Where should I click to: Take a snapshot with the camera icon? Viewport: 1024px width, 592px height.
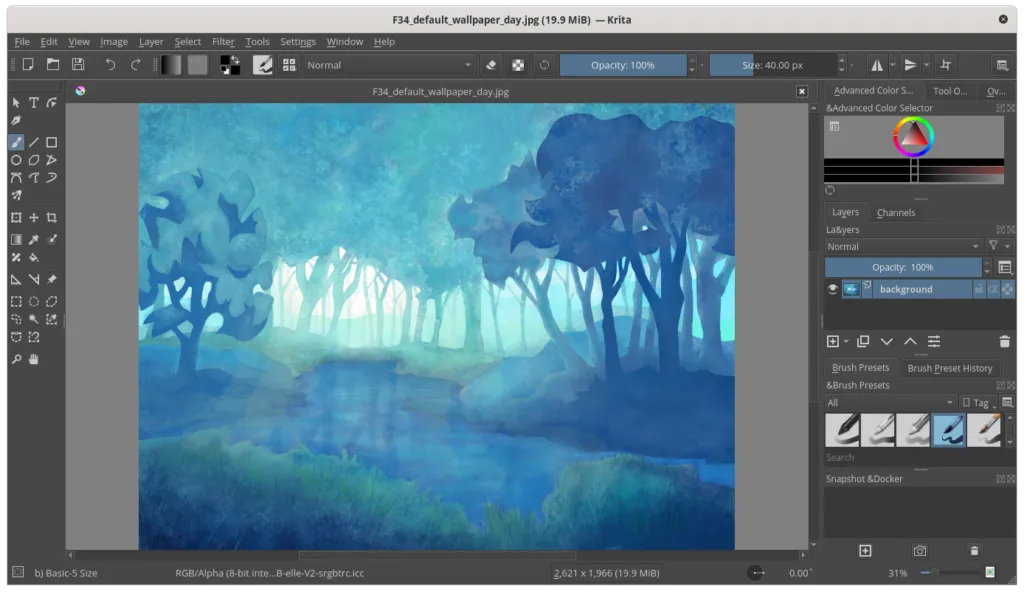(919, 551)
